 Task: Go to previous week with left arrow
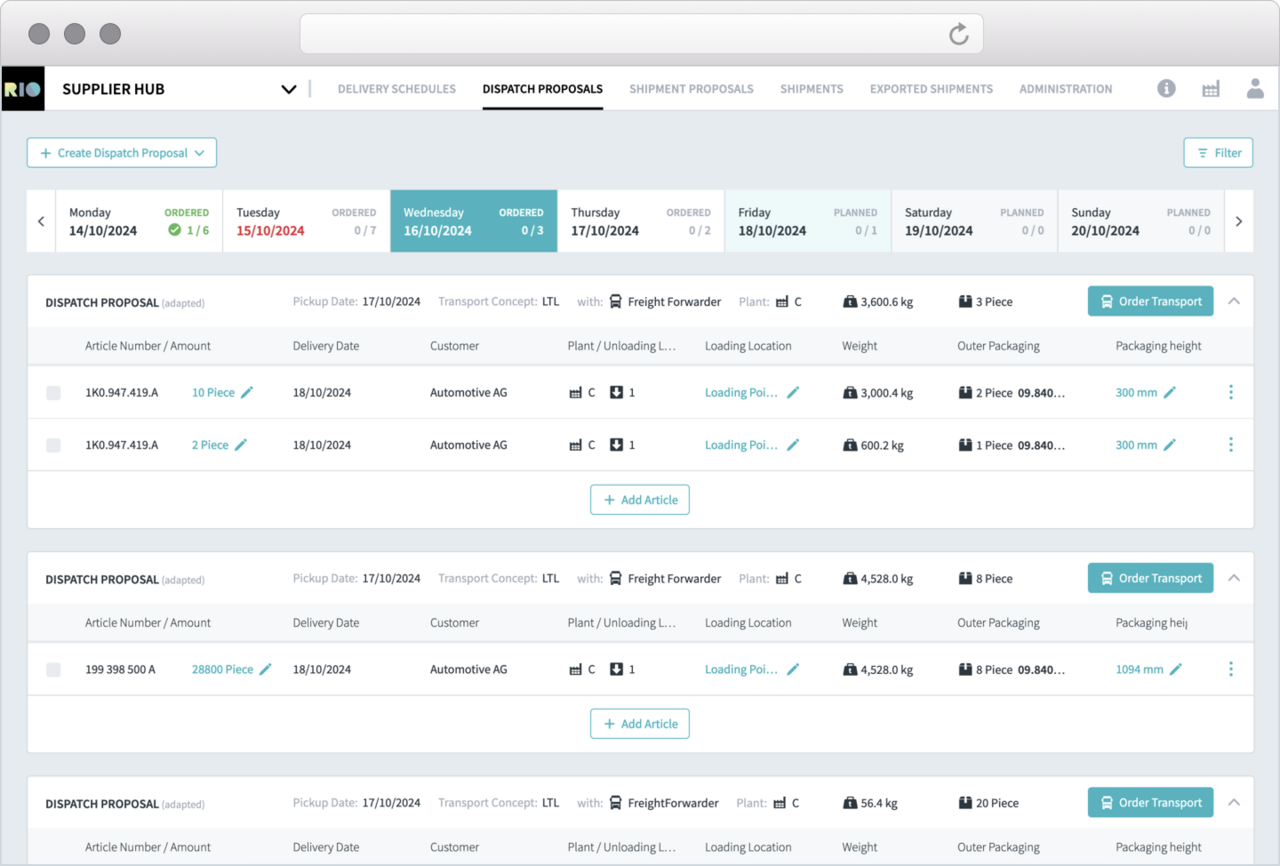(41, 221)
